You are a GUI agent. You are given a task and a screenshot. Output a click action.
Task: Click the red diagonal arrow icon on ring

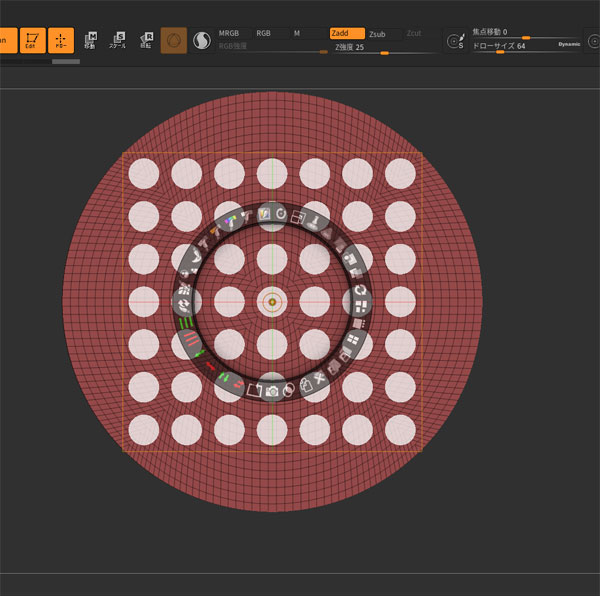click(210, 366)
